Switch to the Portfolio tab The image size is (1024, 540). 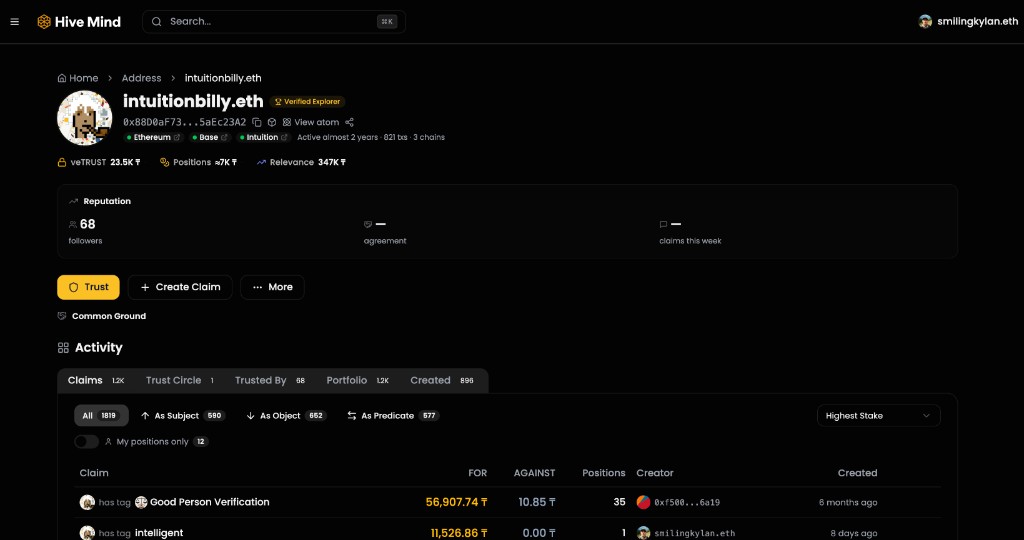(x=358, y=380)
